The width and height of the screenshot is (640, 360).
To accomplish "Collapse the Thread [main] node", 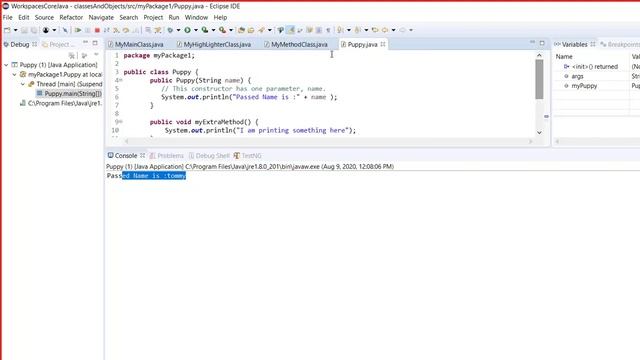I will point(23,84).
